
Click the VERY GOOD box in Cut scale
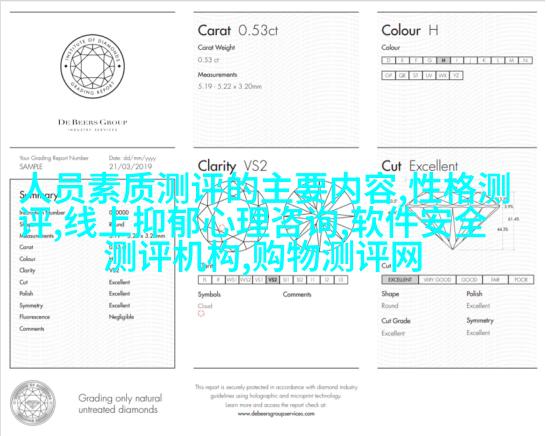click(437, 280)
